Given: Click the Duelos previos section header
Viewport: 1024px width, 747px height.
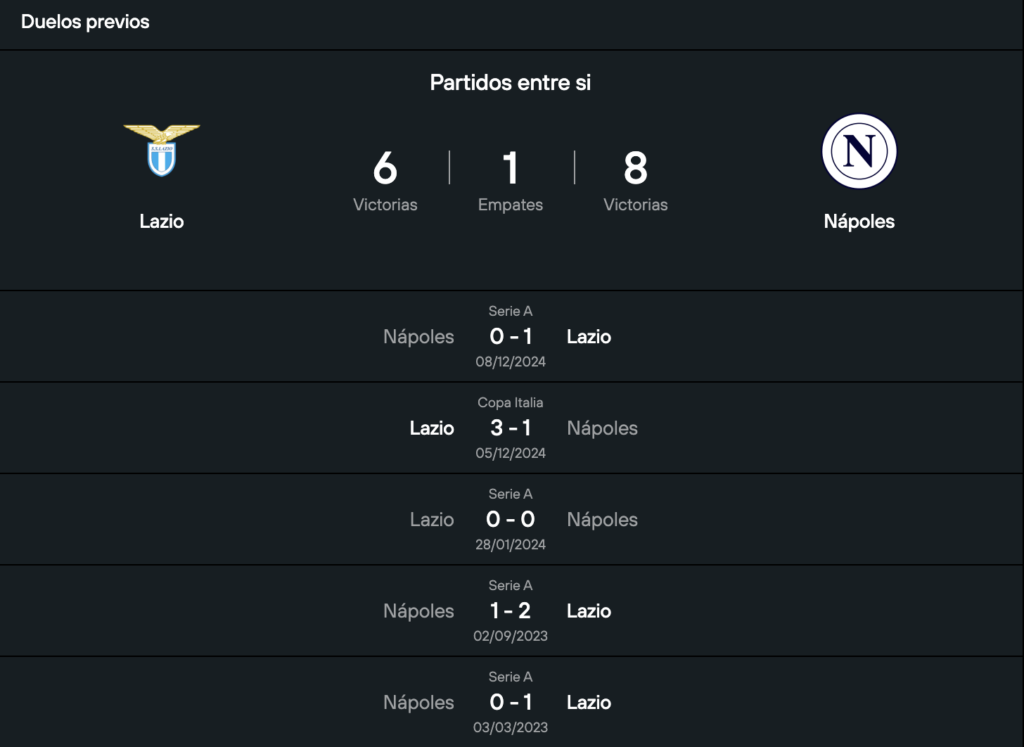Looking at the screenshot, I should pos(85,22).
